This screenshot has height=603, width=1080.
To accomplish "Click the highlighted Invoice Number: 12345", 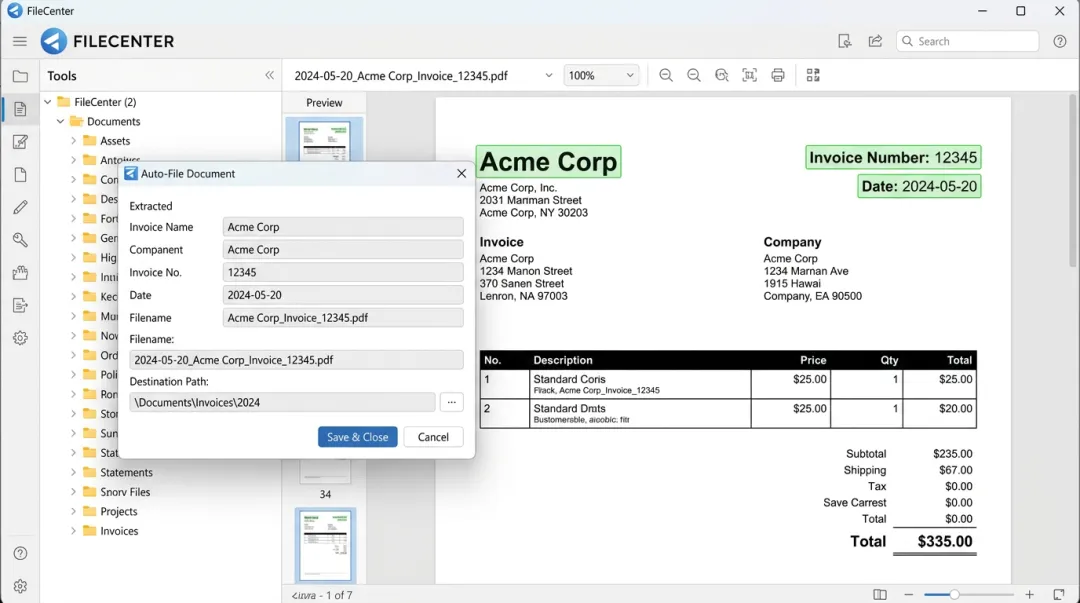I will tap(893, 157).
